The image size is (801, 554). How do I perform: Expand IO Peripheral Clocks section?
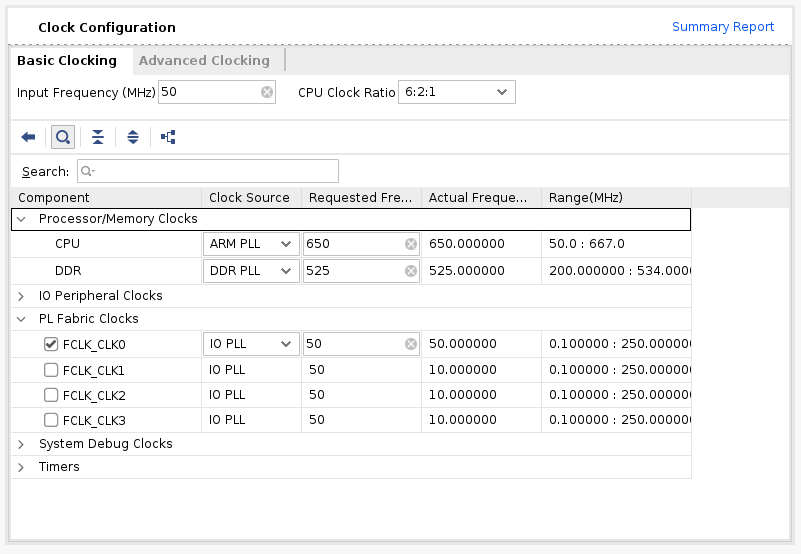[21, 296]
